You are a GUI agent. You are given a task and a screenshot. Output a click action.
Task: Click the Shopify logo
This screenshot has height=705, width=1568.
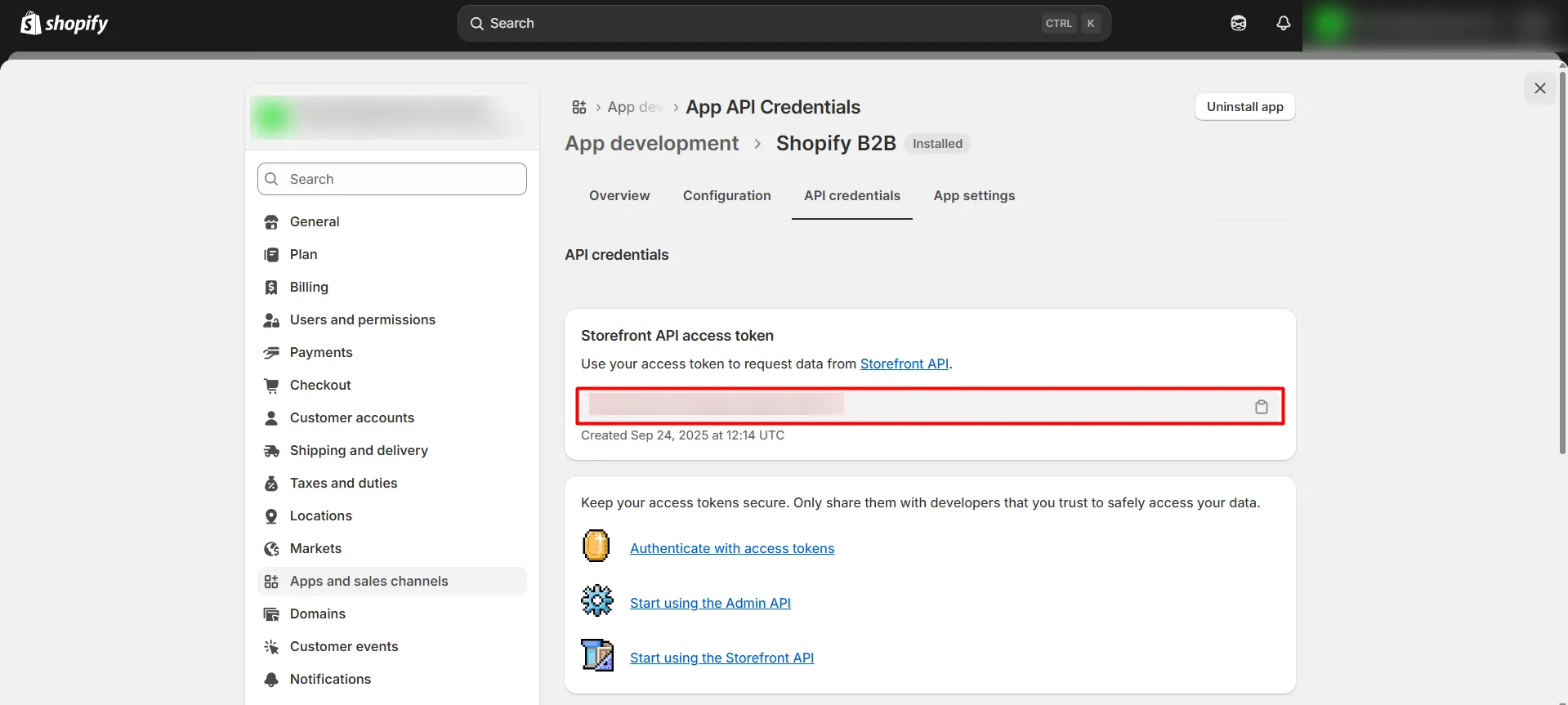click(x=65, y=23)
